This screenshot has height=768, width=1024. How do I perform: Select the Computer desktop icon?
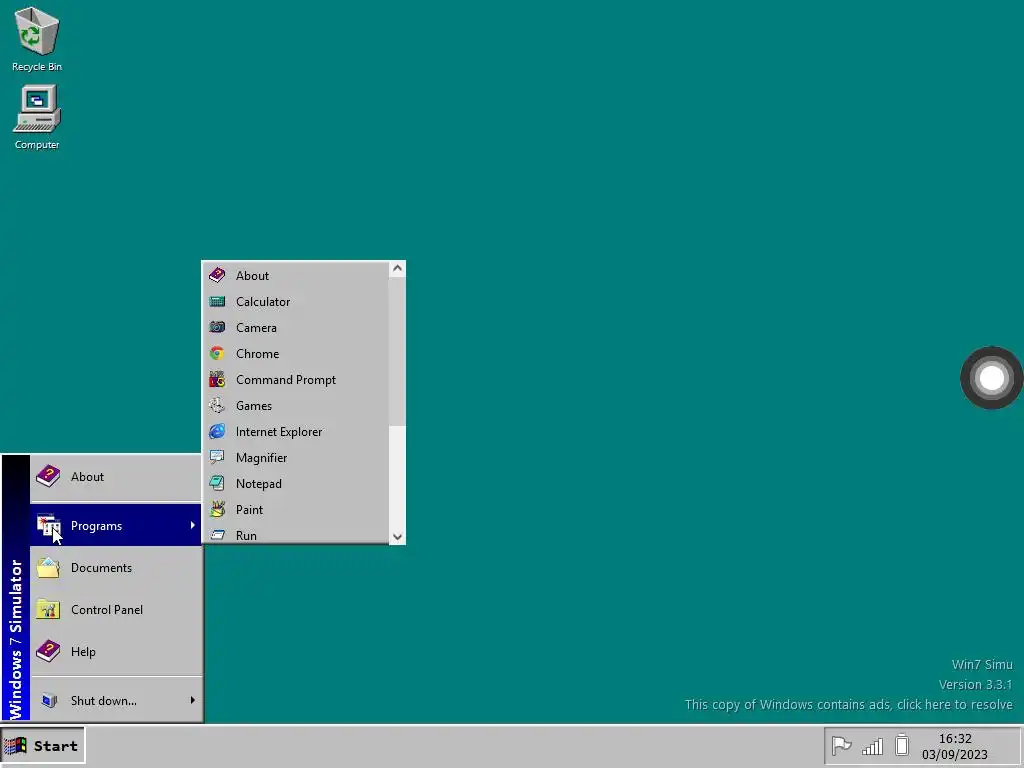point(37,118)
